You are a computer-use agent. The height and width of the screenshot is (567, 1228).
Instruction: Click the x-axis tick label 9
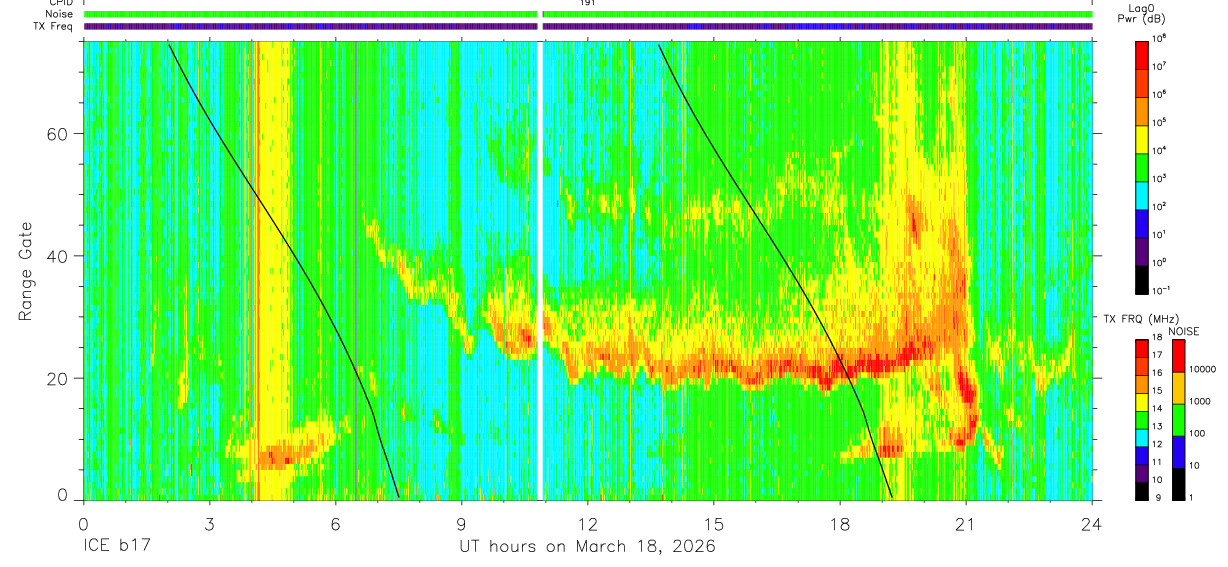[x=461, y=523]
